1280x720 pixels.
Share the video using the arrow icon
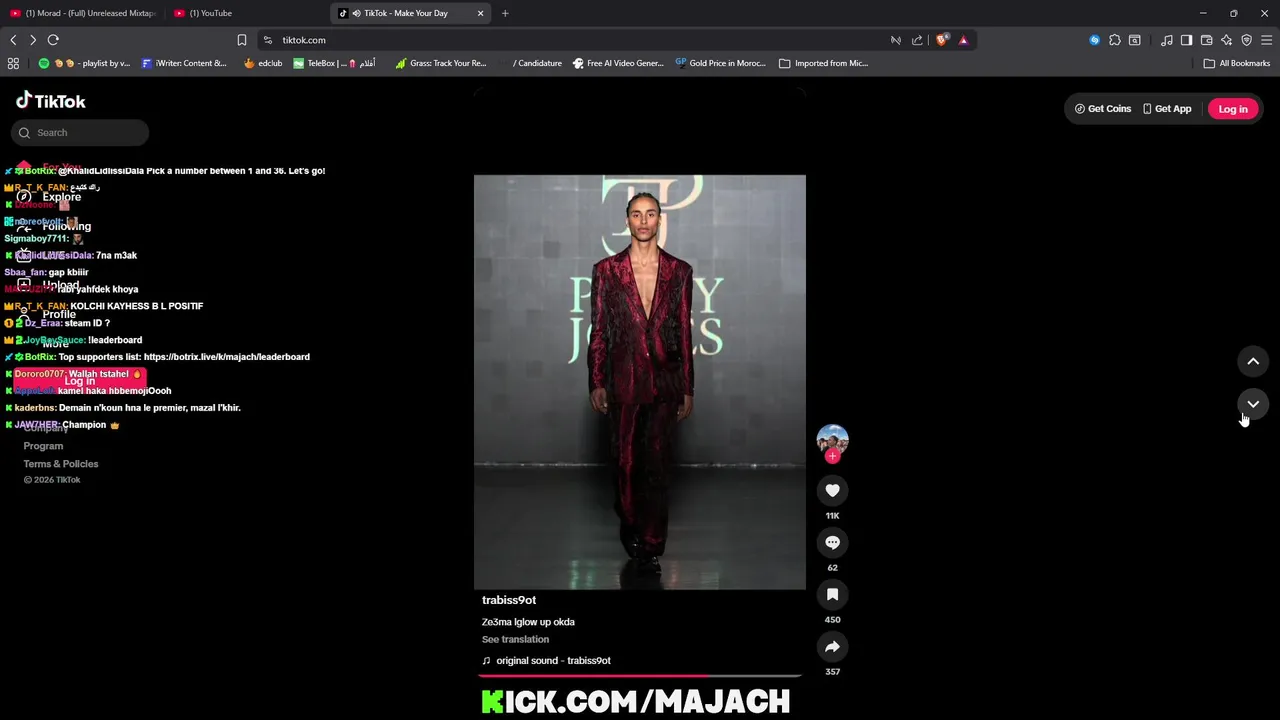(832, 646)
